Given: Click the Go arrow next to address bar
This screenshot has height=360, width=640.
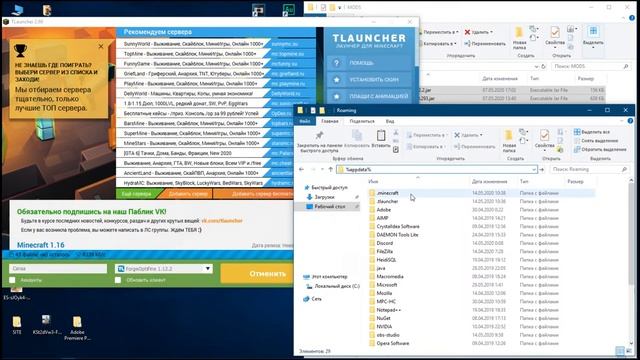Looking at the screenshot, I should 542,169.
